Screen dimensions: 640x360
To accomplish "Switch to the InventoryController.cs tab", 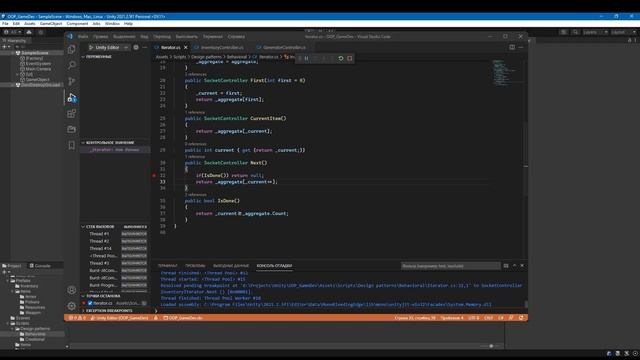I will 222,47.
